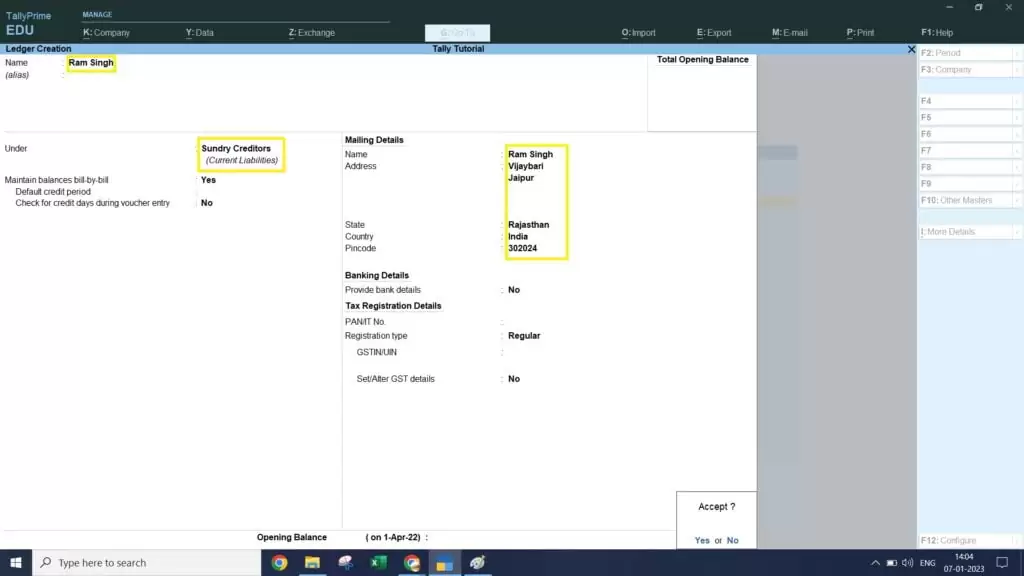Image resolution: width=1024 pixels, height=576 pixels.
Task: Select the State field Rajasthan
Action: [x=528, y=225]
